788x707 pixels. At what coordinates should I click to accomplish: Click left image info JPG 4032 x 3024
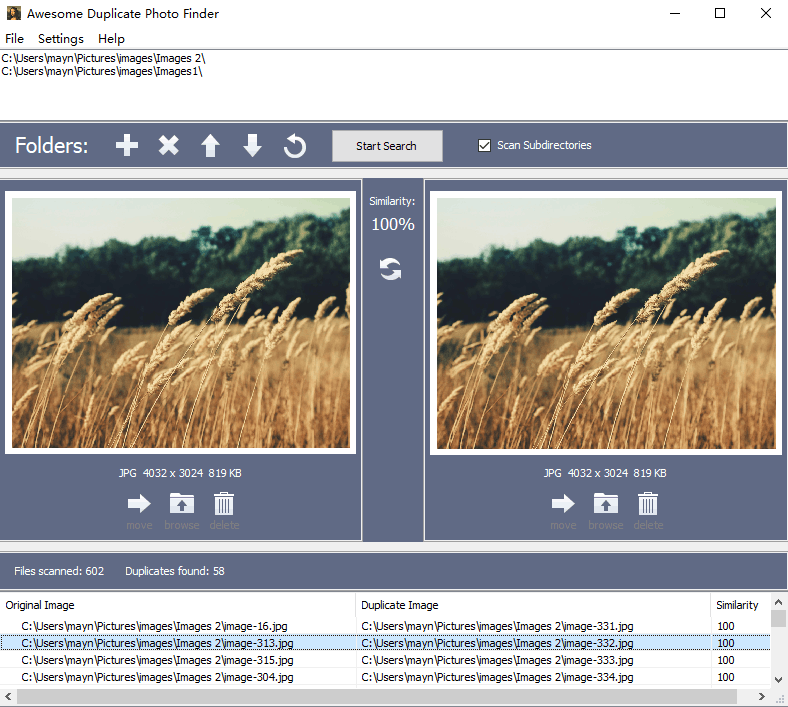pos(180,473)
